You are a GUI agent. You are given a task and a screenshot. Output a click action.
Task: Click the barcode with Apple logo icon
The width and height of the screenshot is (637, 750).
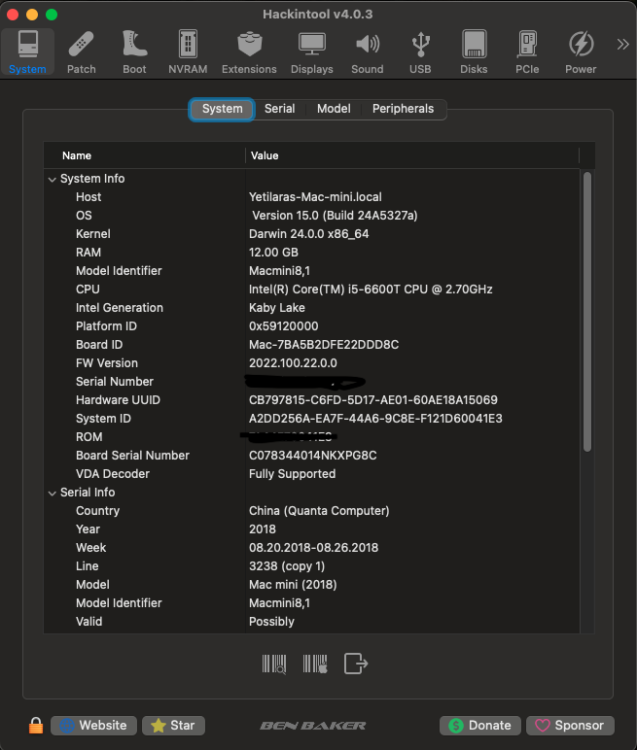[x=315, y=664]
